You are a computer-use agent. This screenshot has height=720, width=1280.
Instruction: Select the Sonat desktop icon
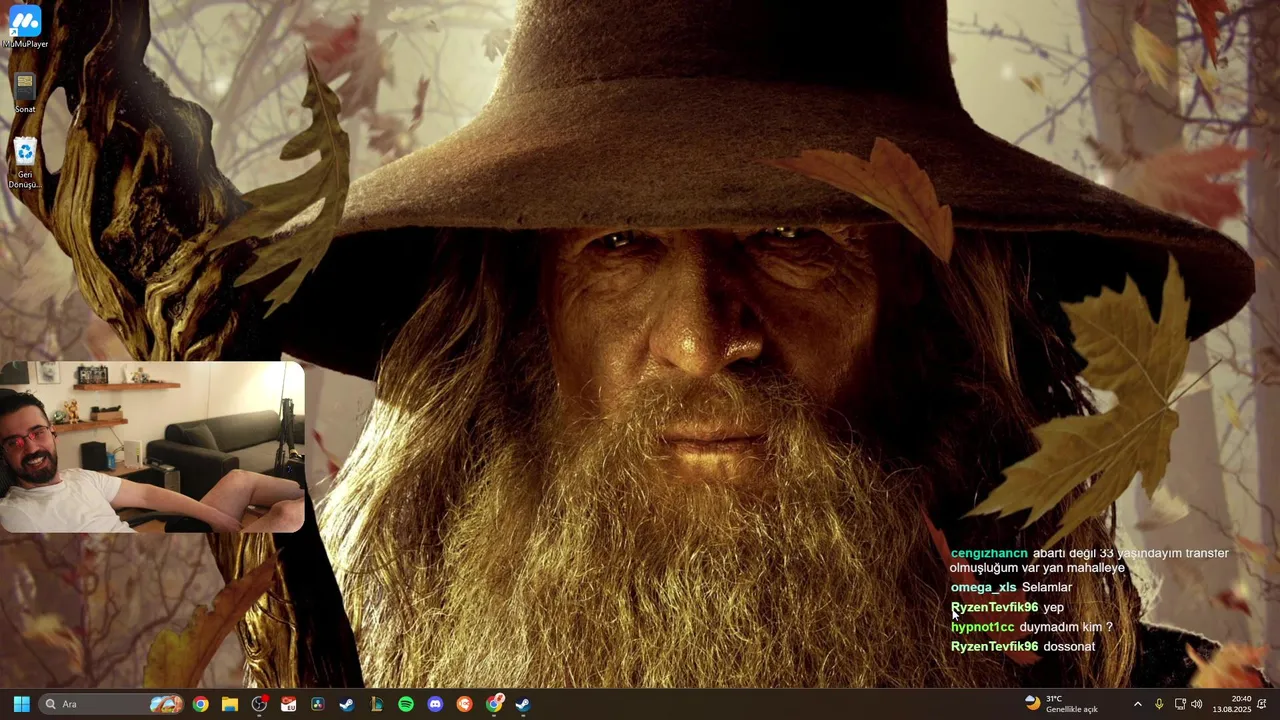click(25, 93)
